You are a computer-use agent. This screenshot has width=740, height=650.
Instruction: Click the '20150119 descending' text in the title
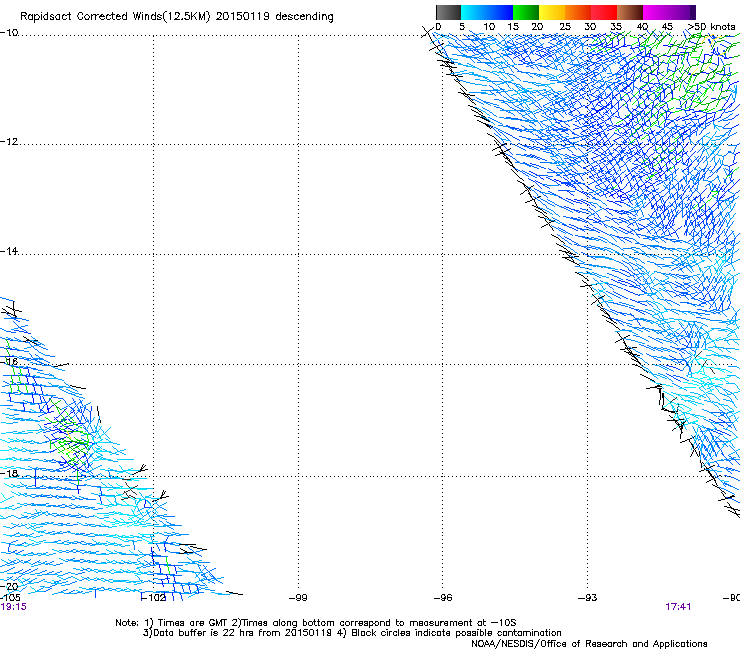tap(275, 17)
